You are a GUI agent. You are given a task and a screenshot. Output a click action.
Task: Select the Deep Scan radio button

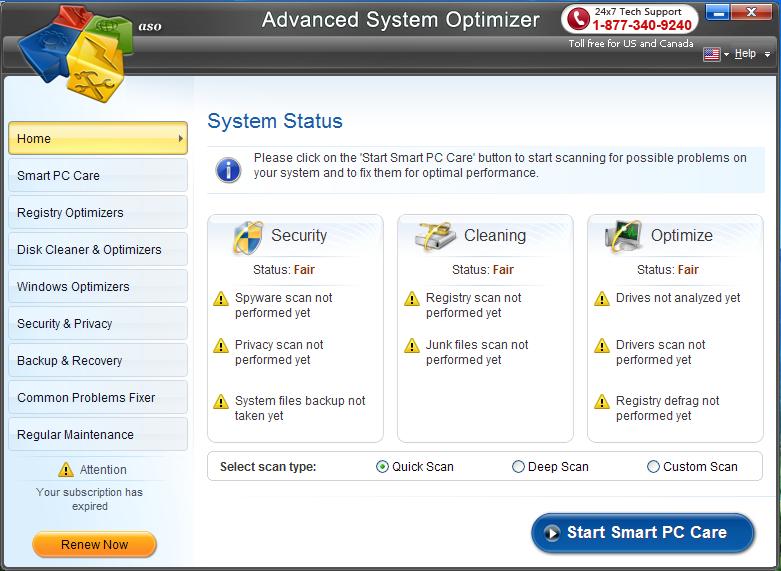[x=518, y=467]
